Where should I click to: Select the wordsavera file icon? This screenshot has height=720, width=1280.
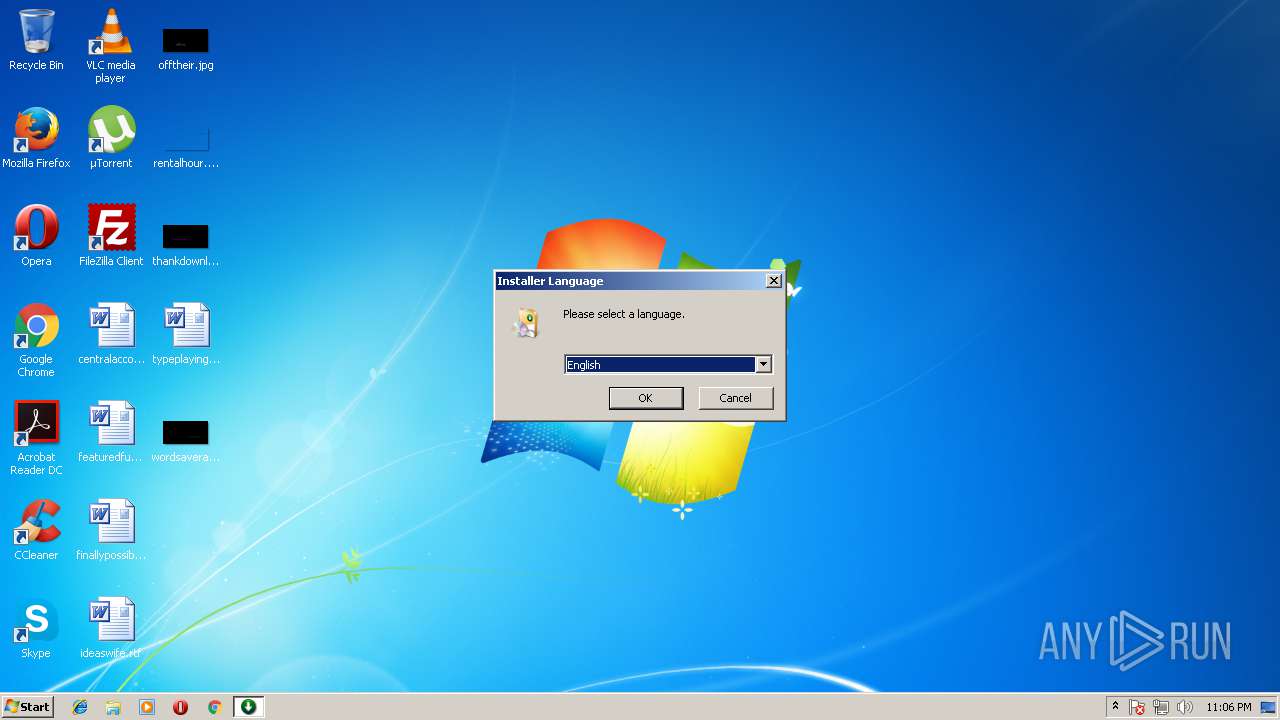185,440
